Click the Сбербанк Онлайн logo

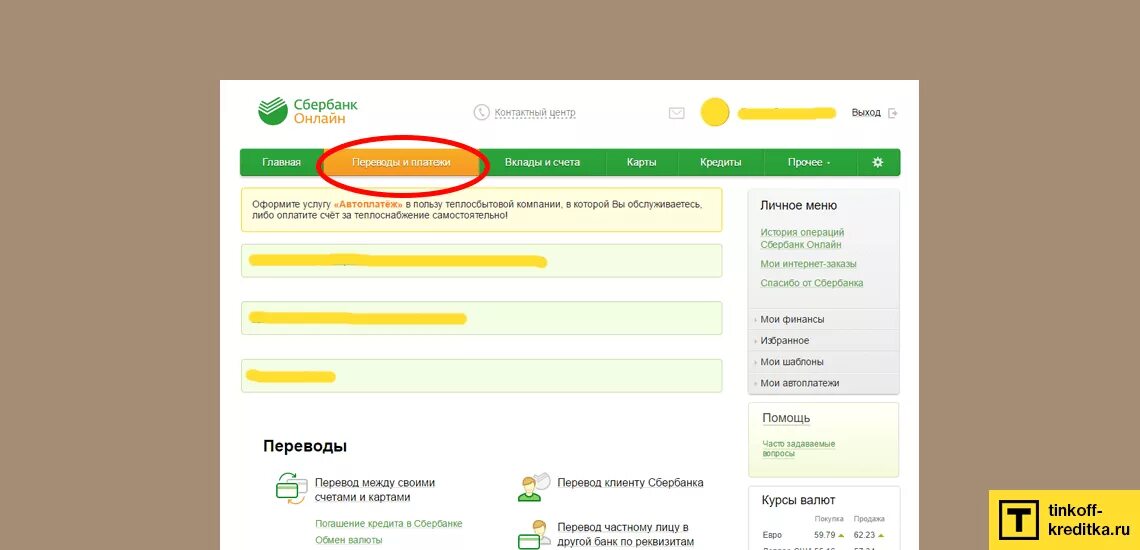308,111
